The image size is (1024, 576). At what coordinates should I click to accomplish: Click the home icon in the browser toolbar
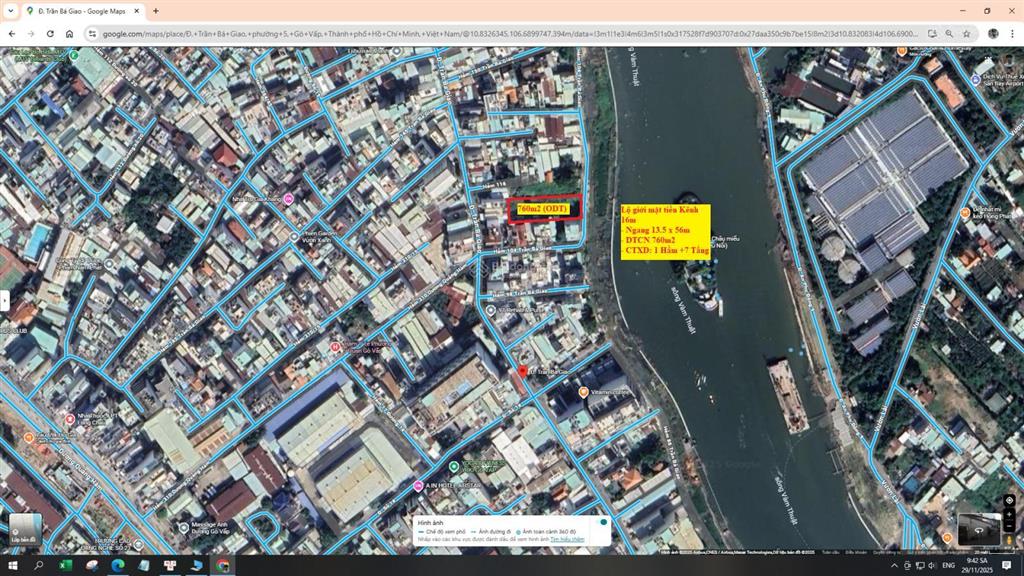click(x=68, y=33)
